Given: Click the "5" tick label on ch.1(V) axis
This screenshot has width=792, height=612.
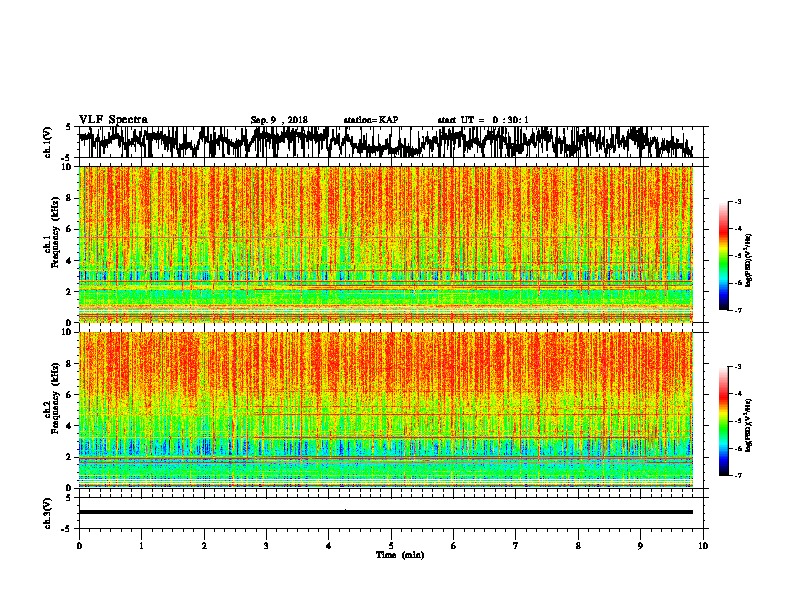Looking at the screenshot, I should [x=68, y=127].
